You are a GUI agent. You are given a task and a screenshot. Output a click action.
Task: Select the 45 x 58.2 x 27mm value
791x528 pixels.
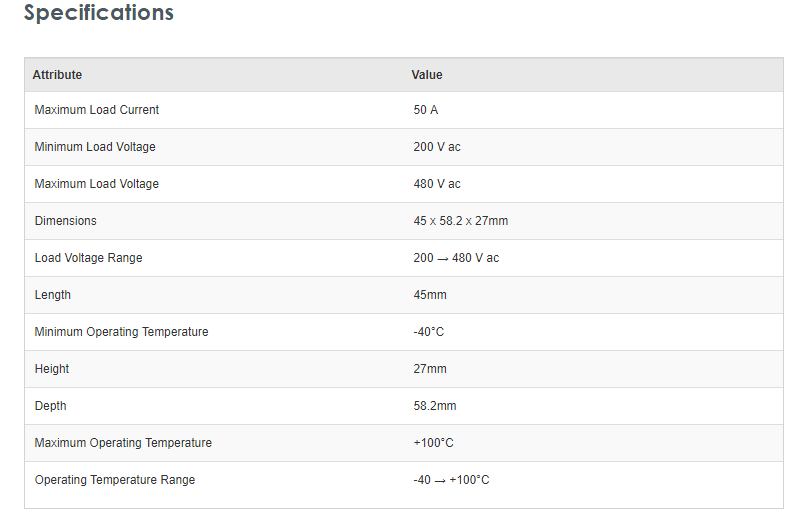460,221
